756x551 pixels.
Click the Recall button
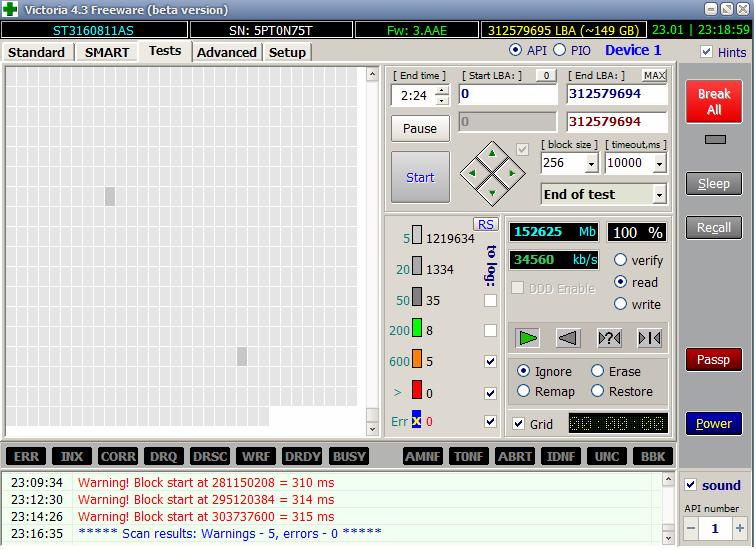[714, 227]
